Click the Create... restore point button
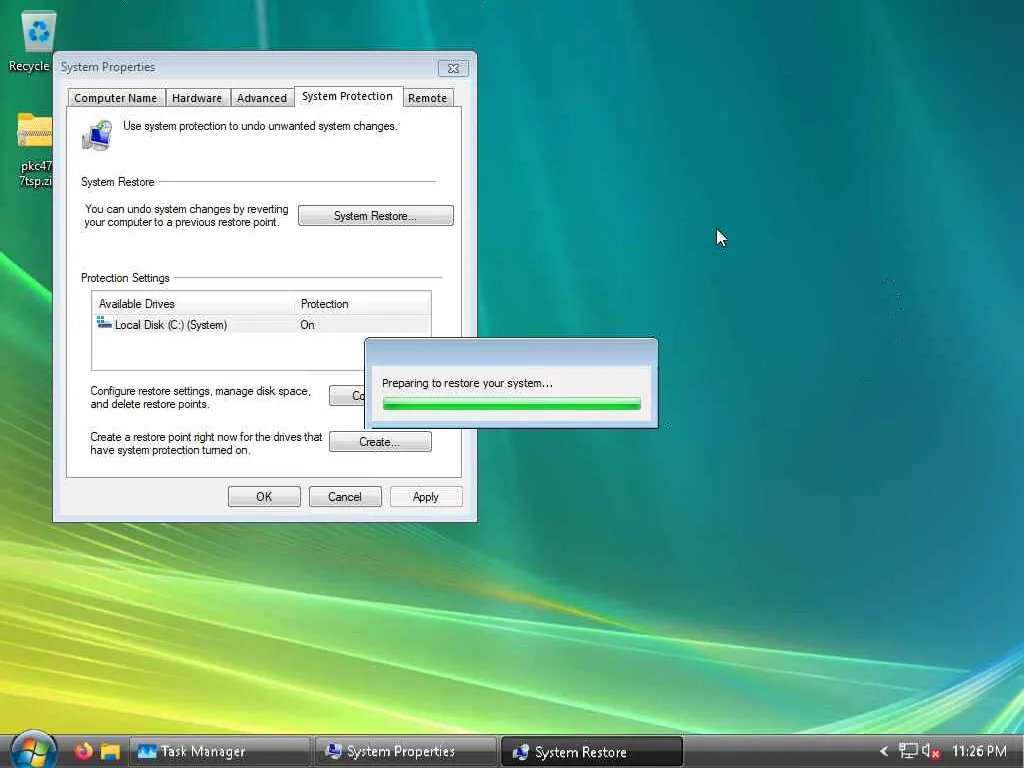The height and width of the screenshot is (768, 1024). [x=380, y=442]
